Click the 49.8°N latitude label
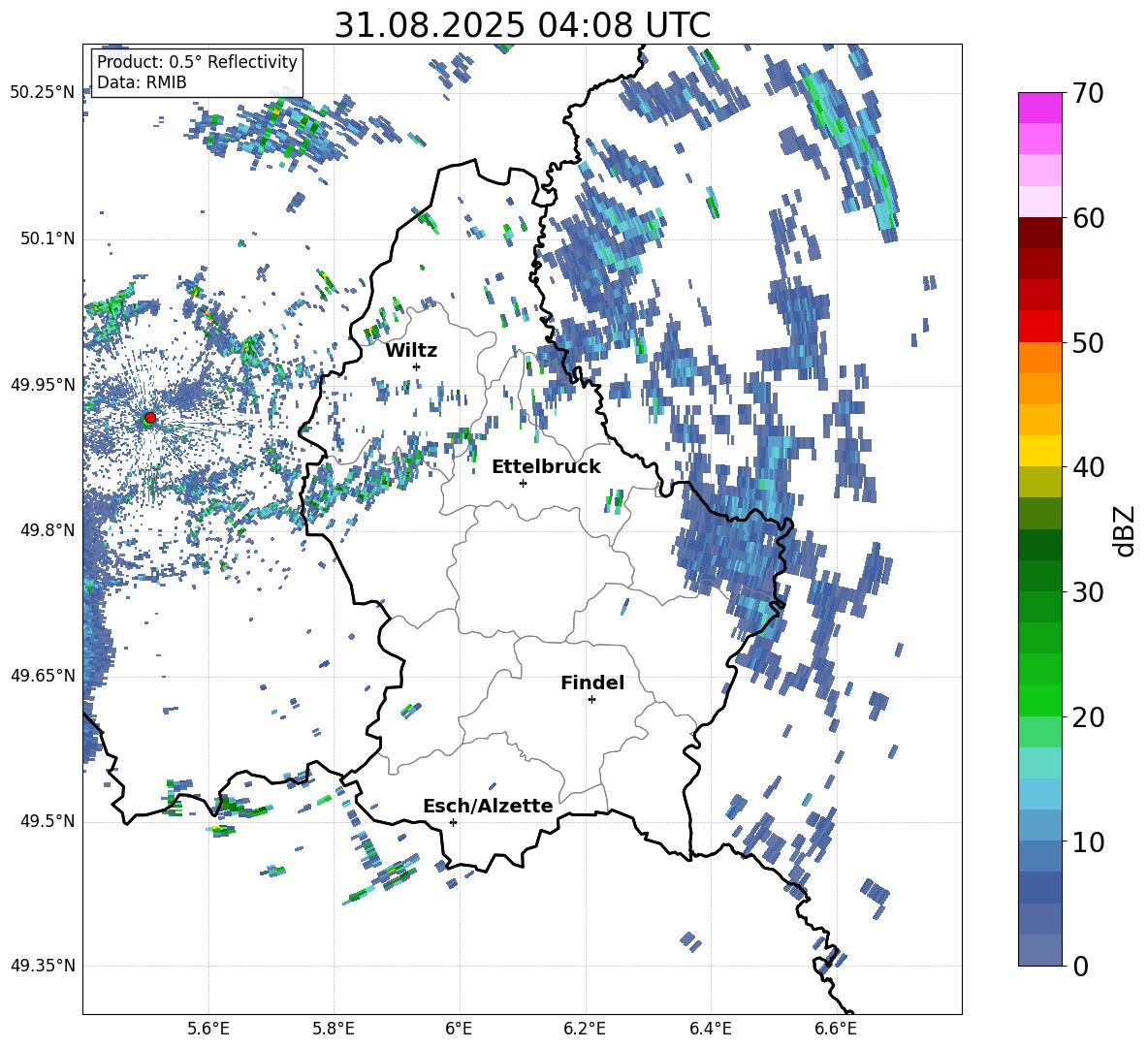The image size is (1148, 1048). pos(47,530)
